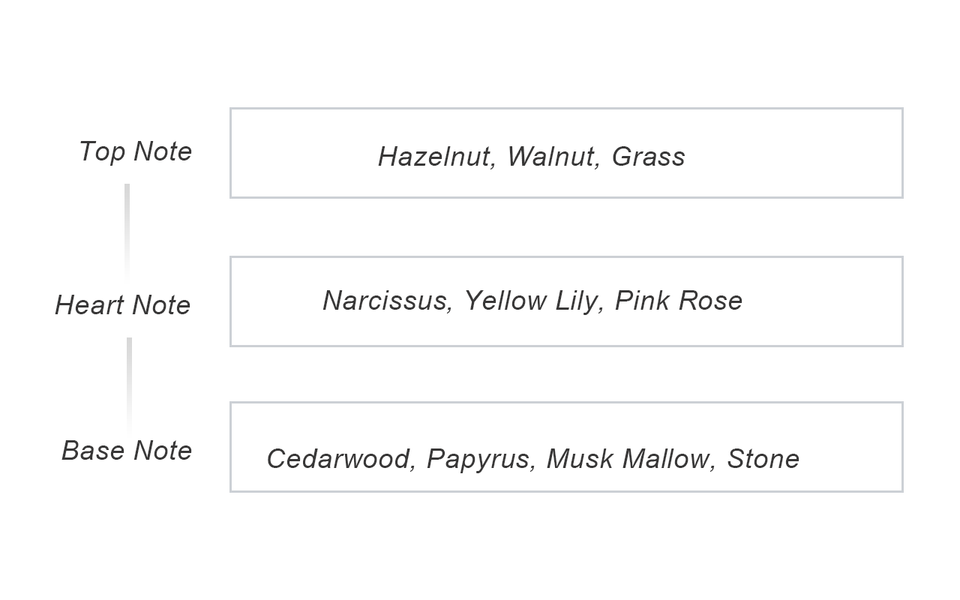Click the Papyrus text
960x600 pixels.
(x=478, y=459)
